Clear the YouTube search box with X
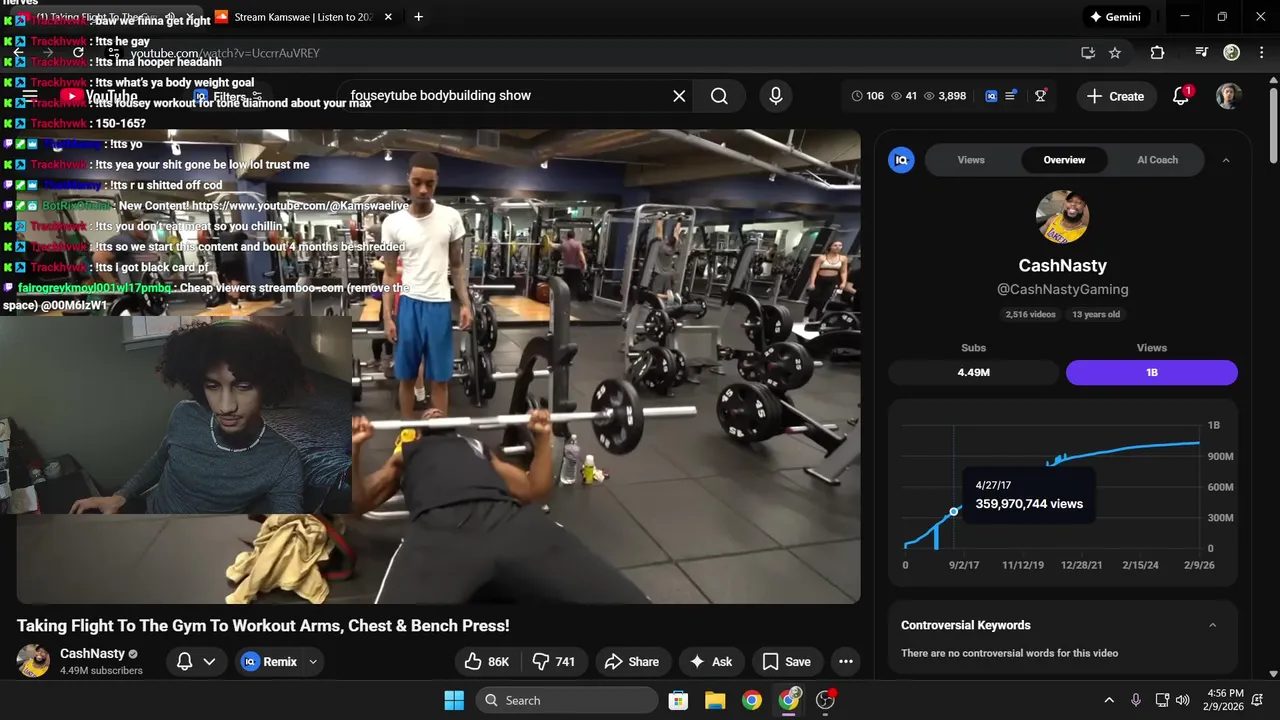1280x720 pixels. 679,96
